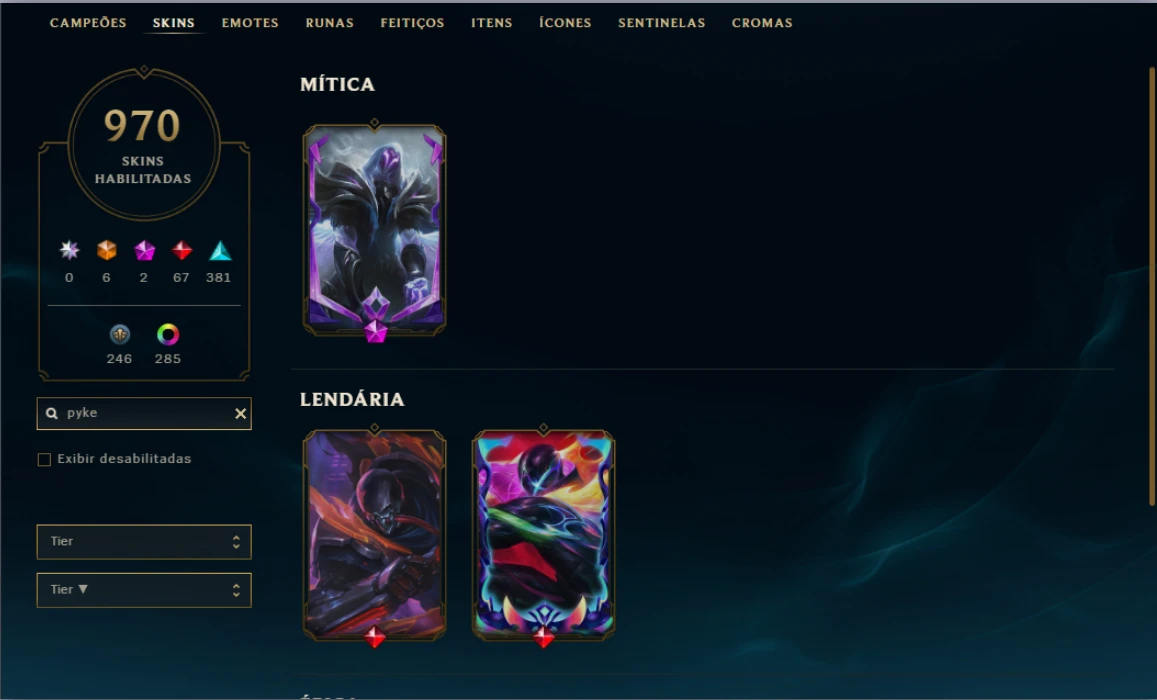Click the magnifier icon in search box
Viewport: 1157px width, 700px height.
[52, 414]
